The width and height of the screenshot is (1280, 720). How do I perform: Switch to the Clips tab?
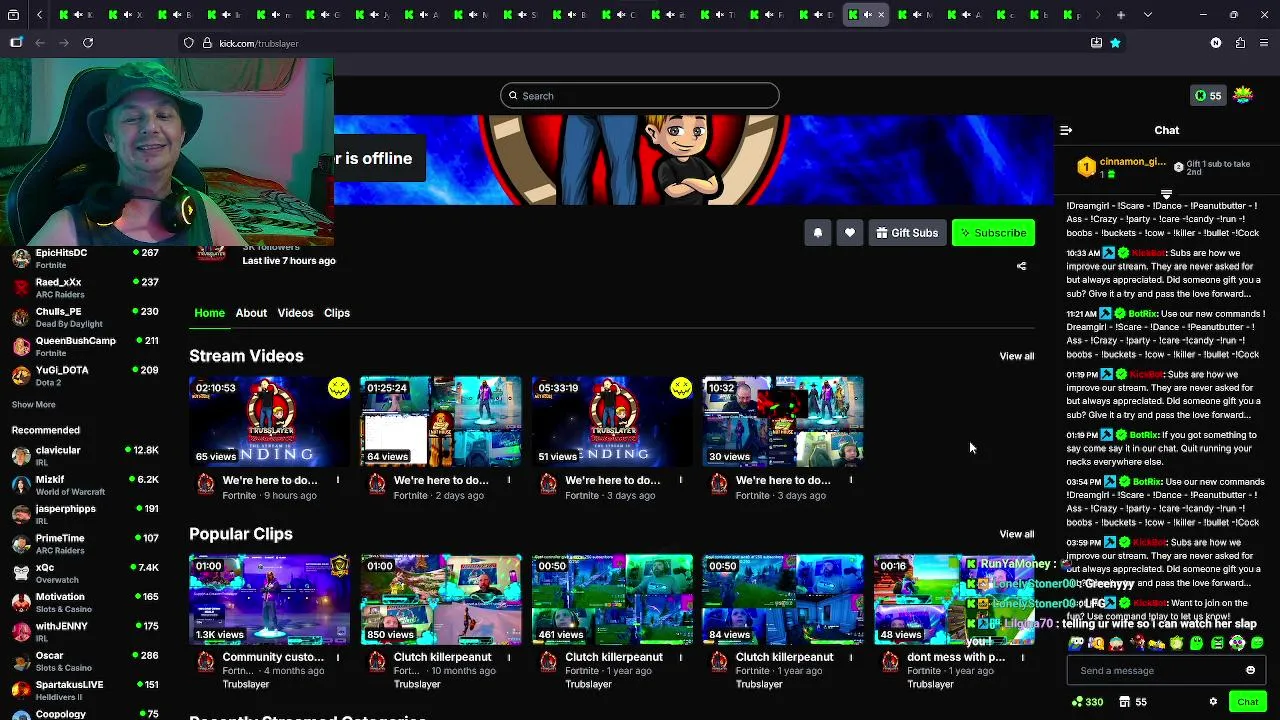[x=337, y=313]
